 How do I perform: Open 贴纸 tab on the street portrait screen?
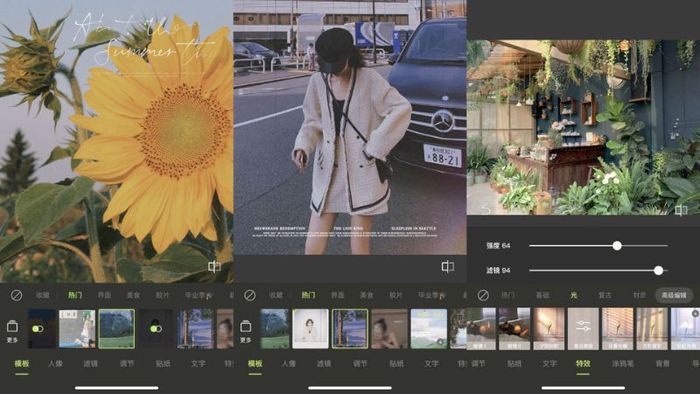tap(396, 364)
